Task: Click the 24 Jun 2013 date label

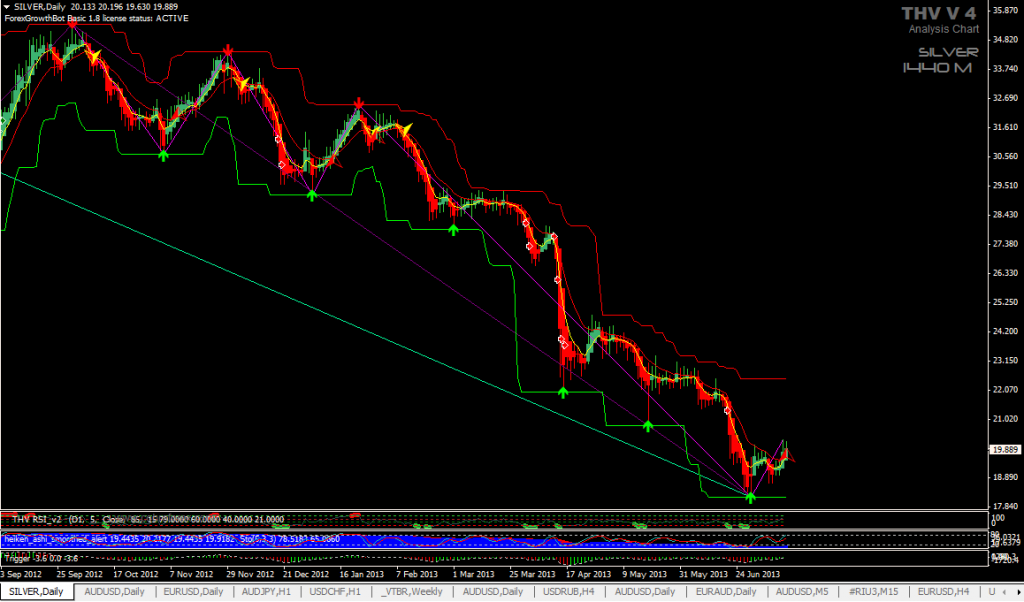Action: click(757, 575)
